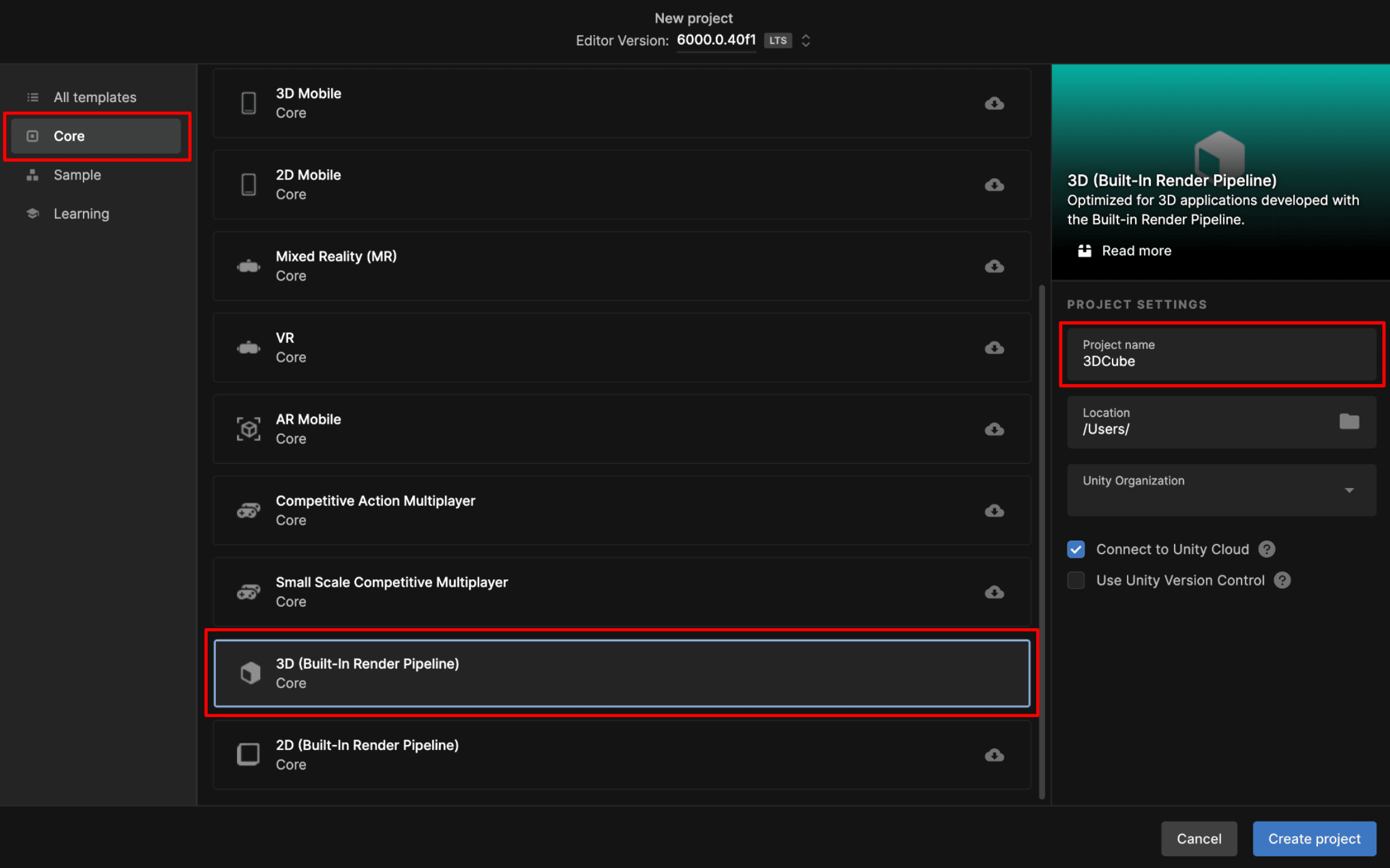This screenshot has height=868, width=1390.
Task: Open the Read more link
Action: 1136,251
